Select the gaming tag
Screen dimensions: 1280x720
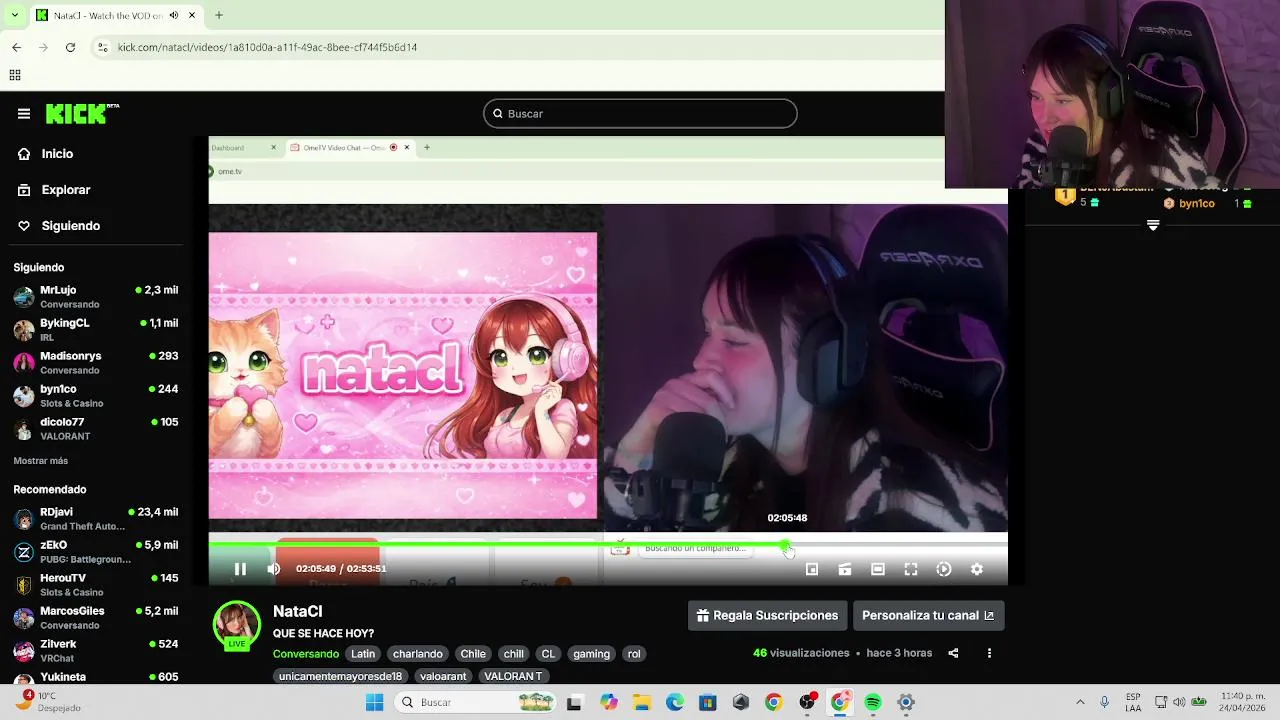tap(591, 654)
